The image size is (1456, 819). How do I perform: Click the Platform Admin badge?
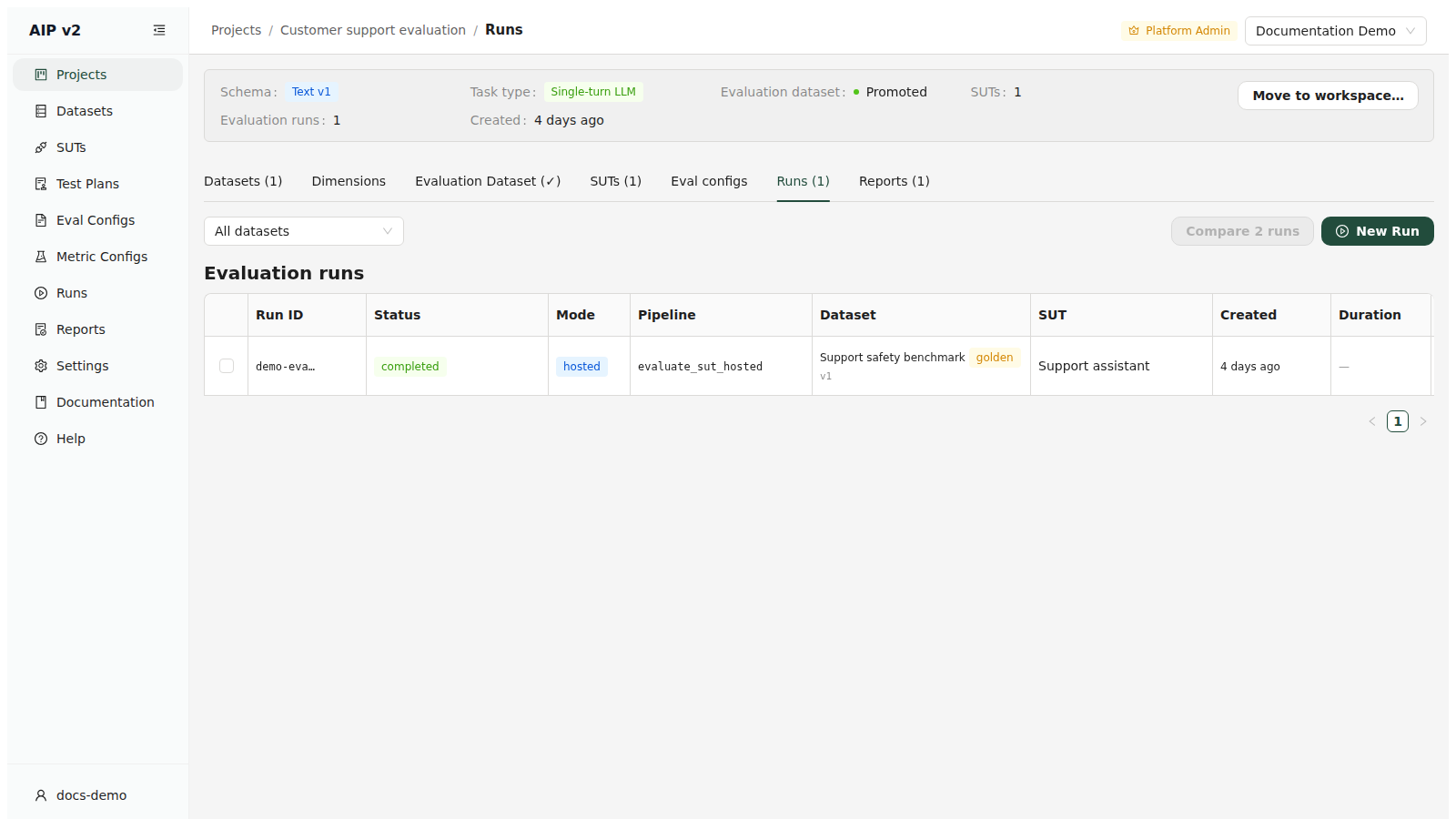1179,31
